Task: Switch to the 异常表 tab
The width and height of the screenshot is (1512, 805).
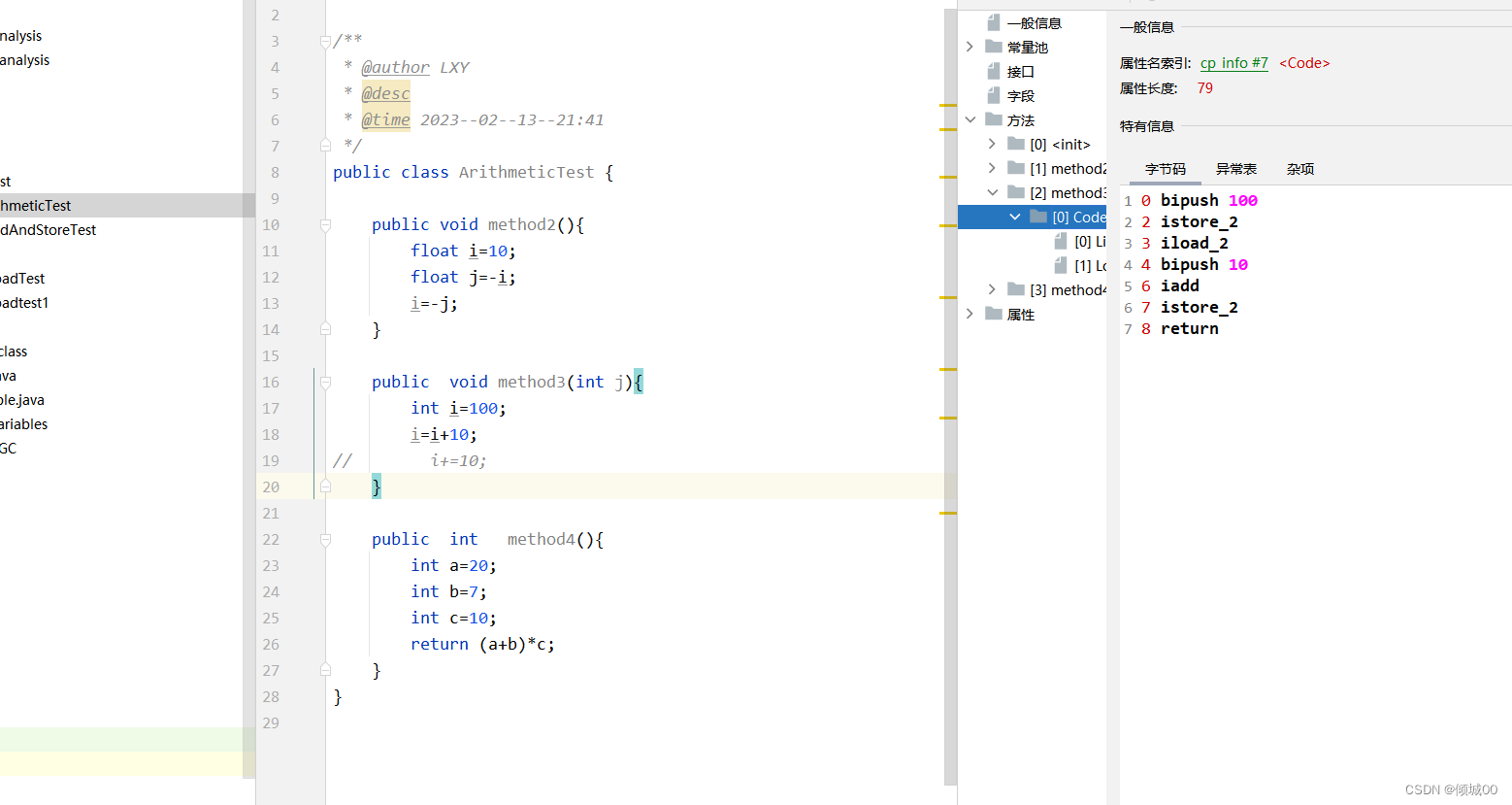Action: pos(1235,169)
